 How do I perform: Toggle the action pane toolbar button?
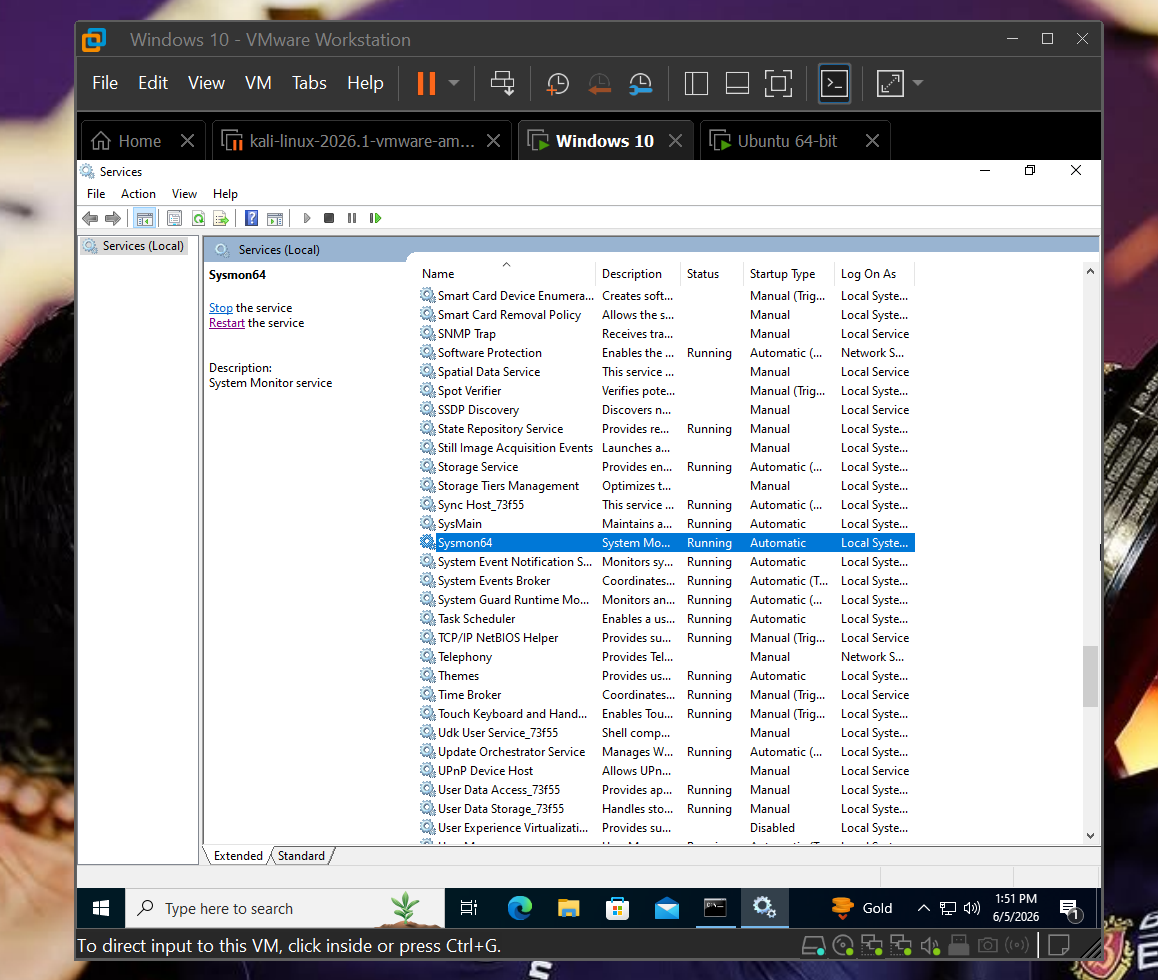(x=275, y=218)
